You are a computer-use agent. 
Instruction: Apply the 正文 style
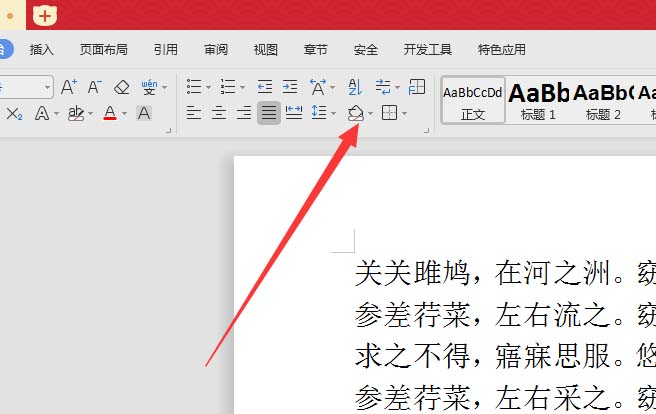(473, 100)
